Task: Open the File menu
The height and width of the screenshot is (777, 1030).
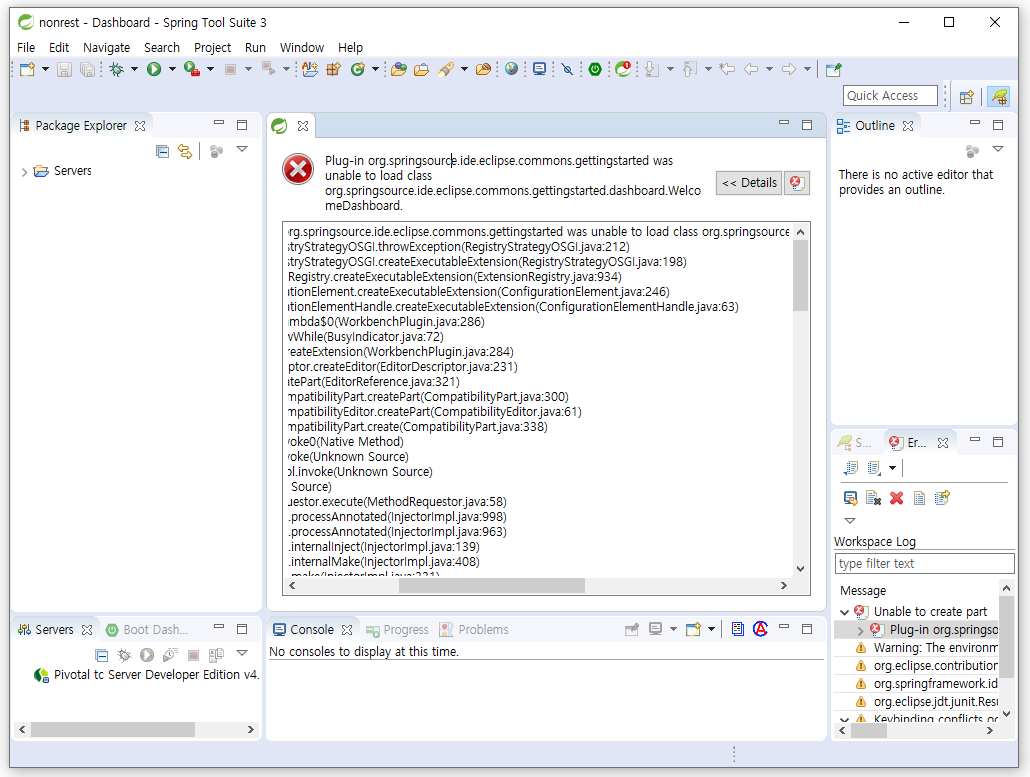Action: pyautogui.click(x=26, y=47)
